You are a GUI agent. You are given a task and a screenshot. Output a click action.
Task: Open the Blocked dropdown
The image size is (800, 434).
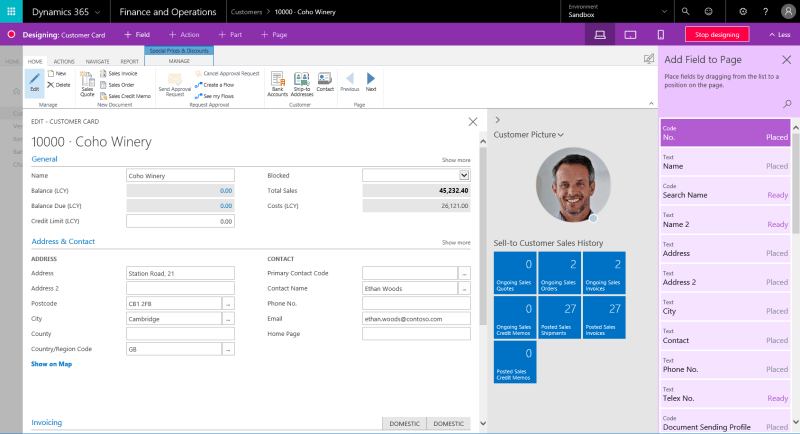point(464,175)
